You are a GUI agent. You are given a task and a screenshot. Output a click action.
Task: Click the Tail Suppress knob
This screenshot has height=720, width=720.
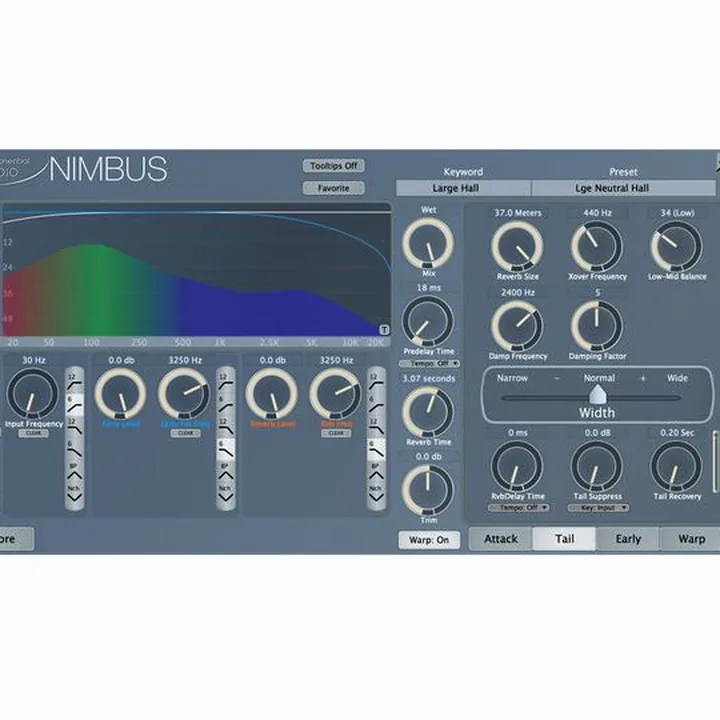(x=596, y=466)
